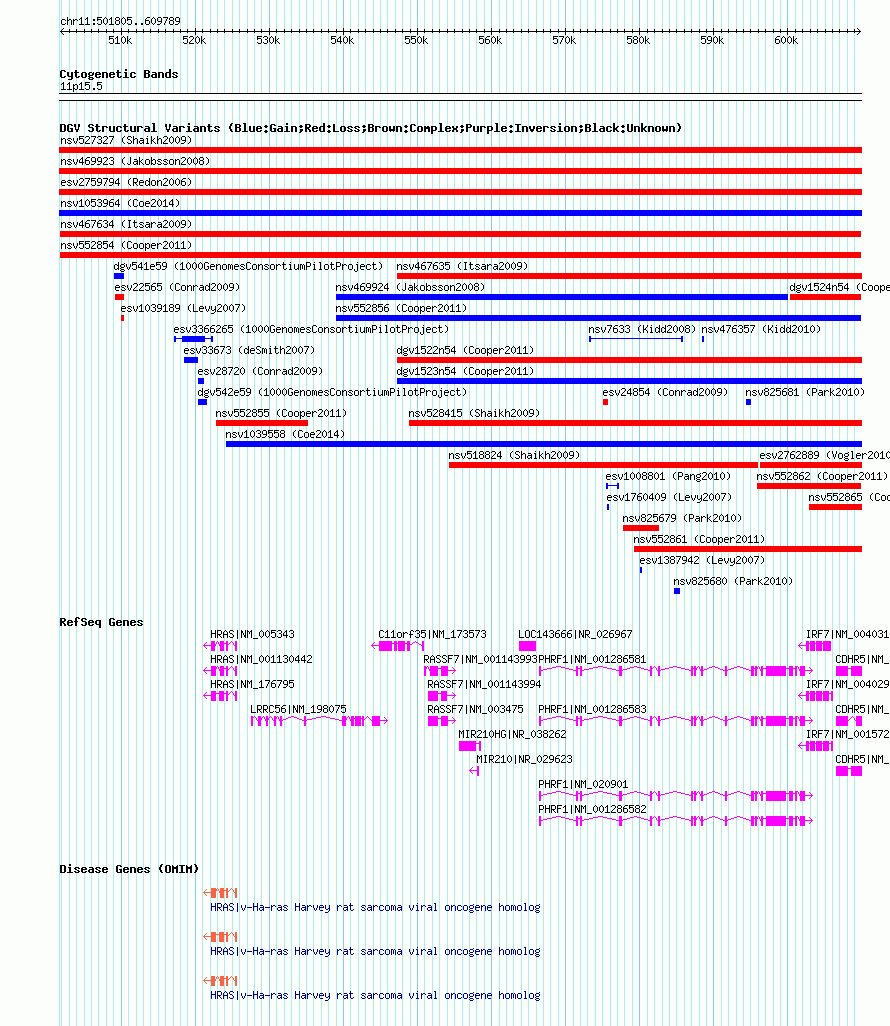The image size is (890, 1026).
Task: Click the esv22565 (Conrad2009) label
Action: 177,287
